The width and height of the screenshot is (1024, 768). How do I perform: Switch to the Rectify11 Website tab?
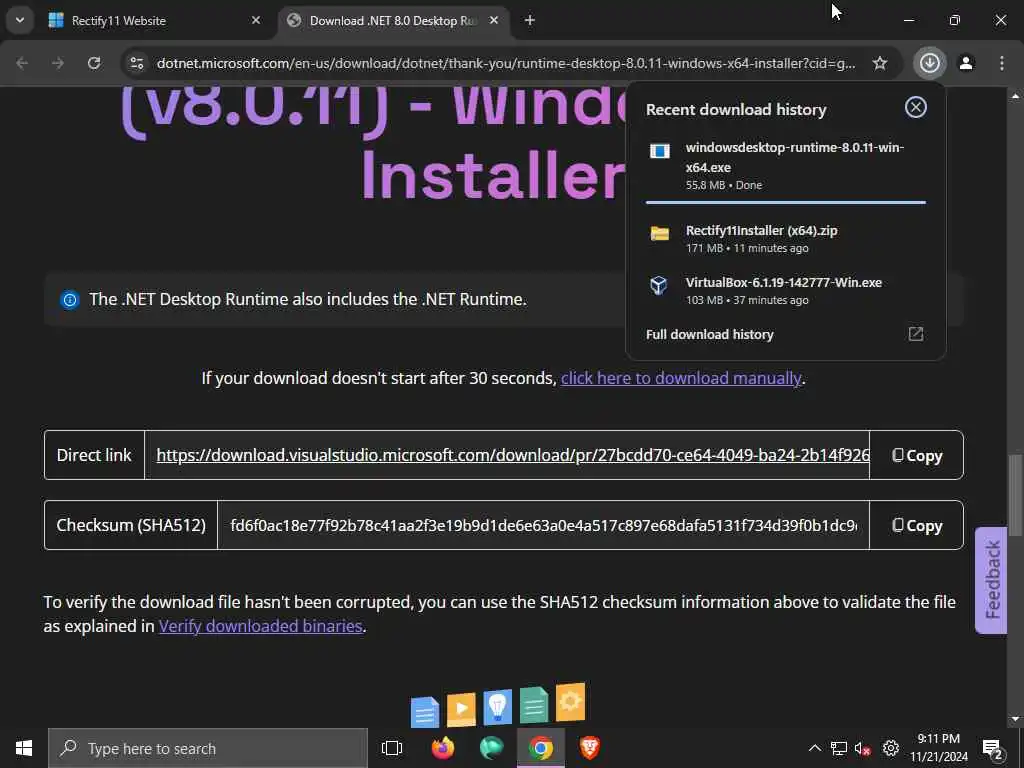(x=155, y=20)
